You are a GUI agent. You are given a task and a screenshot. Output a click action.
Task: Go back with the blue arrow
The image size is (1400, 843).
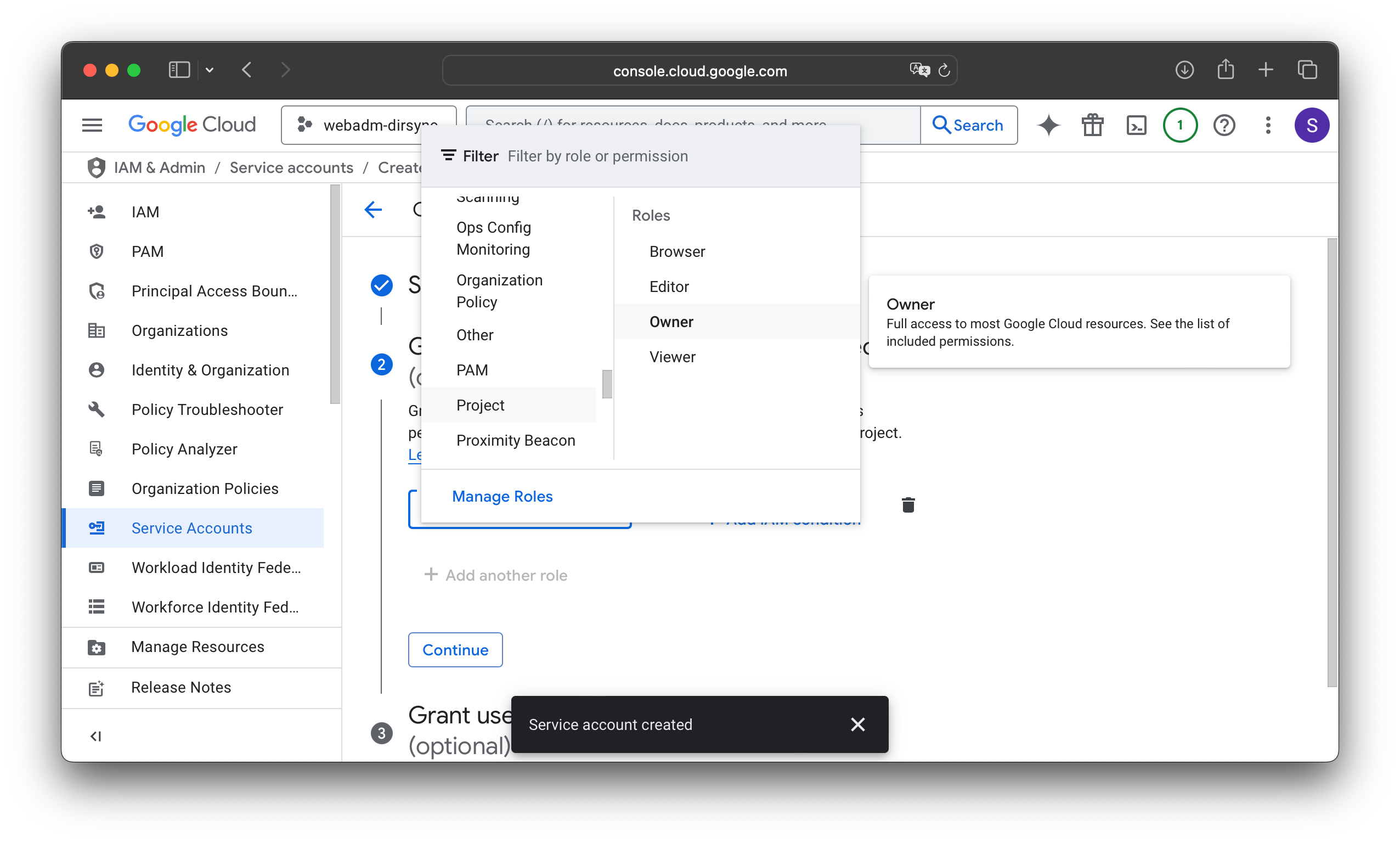(x=373, y=210)
